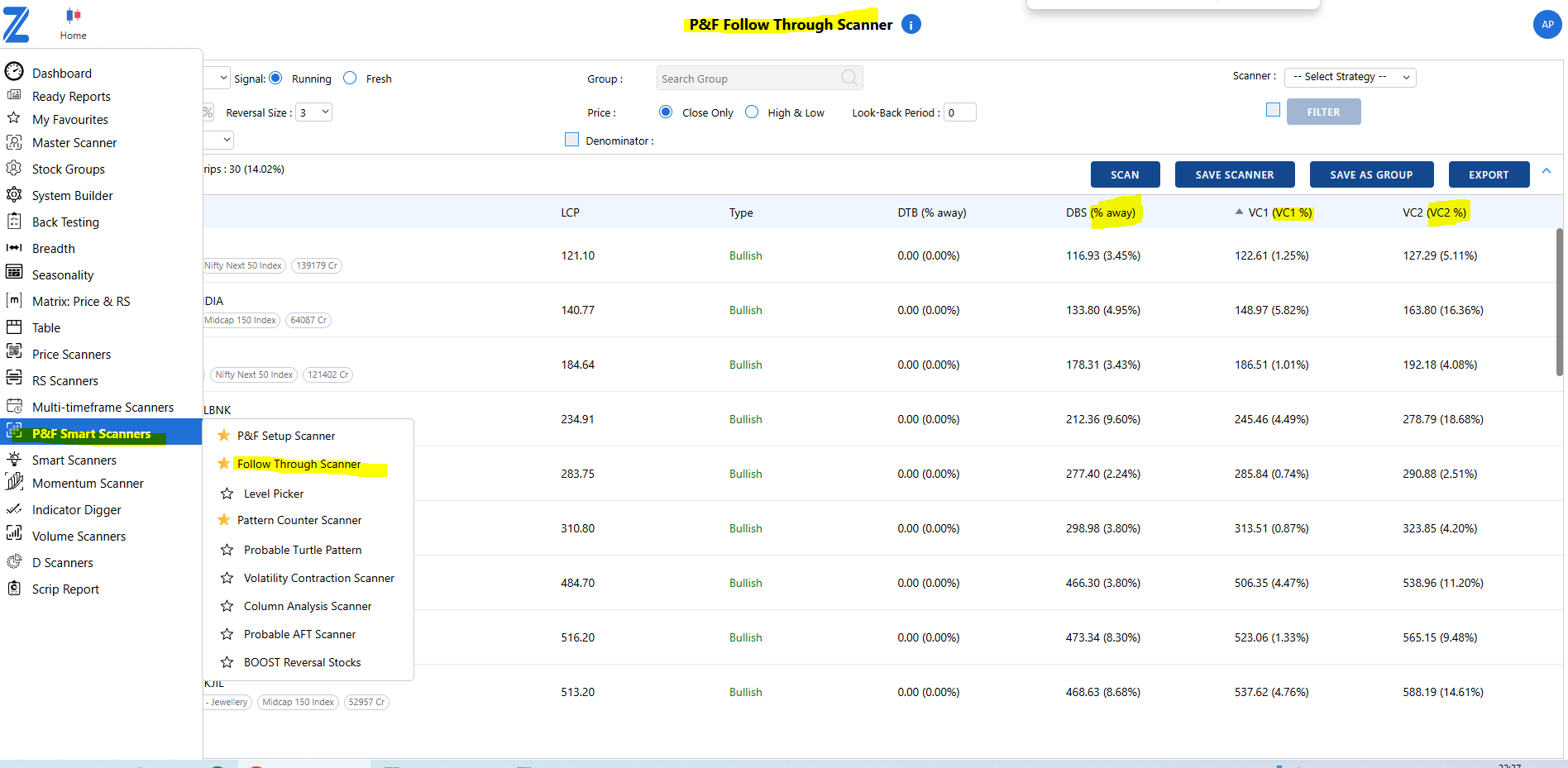
Task: Unstar the P&F Setup Scanner
Action: click(x=223, y=436)
